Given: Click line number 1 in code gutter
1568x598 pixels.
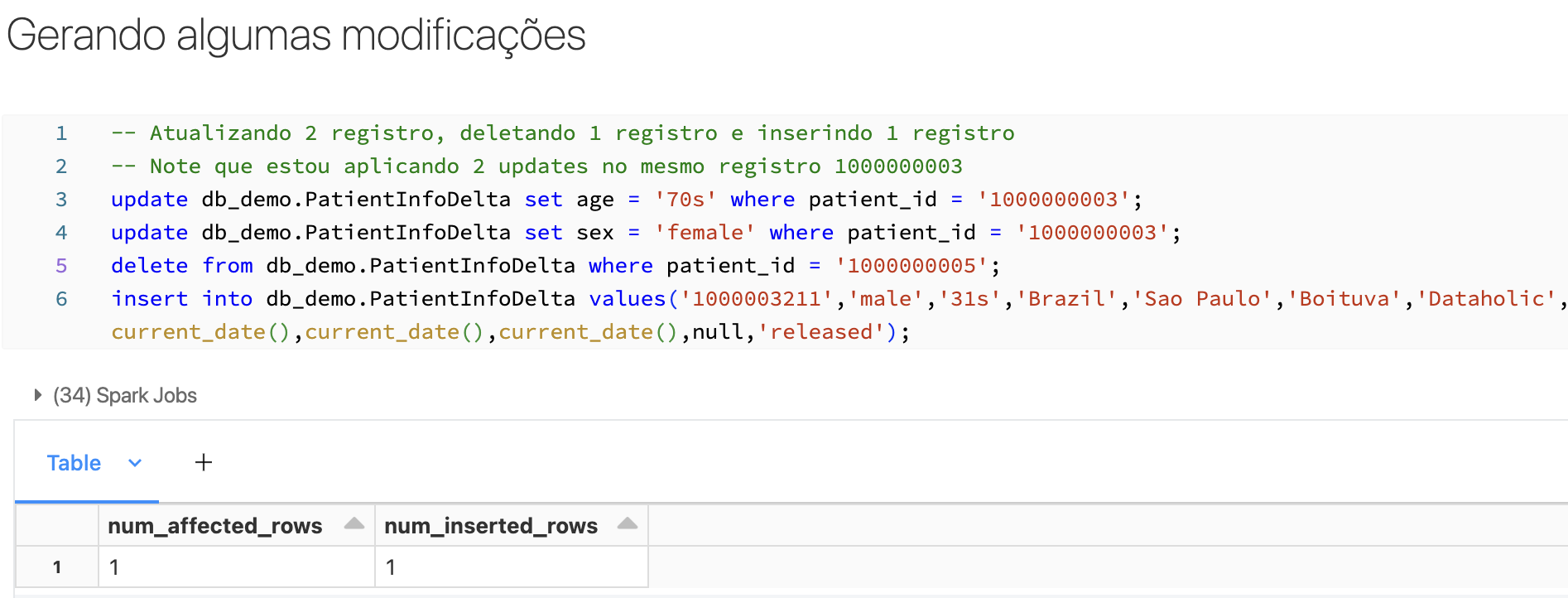Looking at the screenshot, I should coord(61,133).
